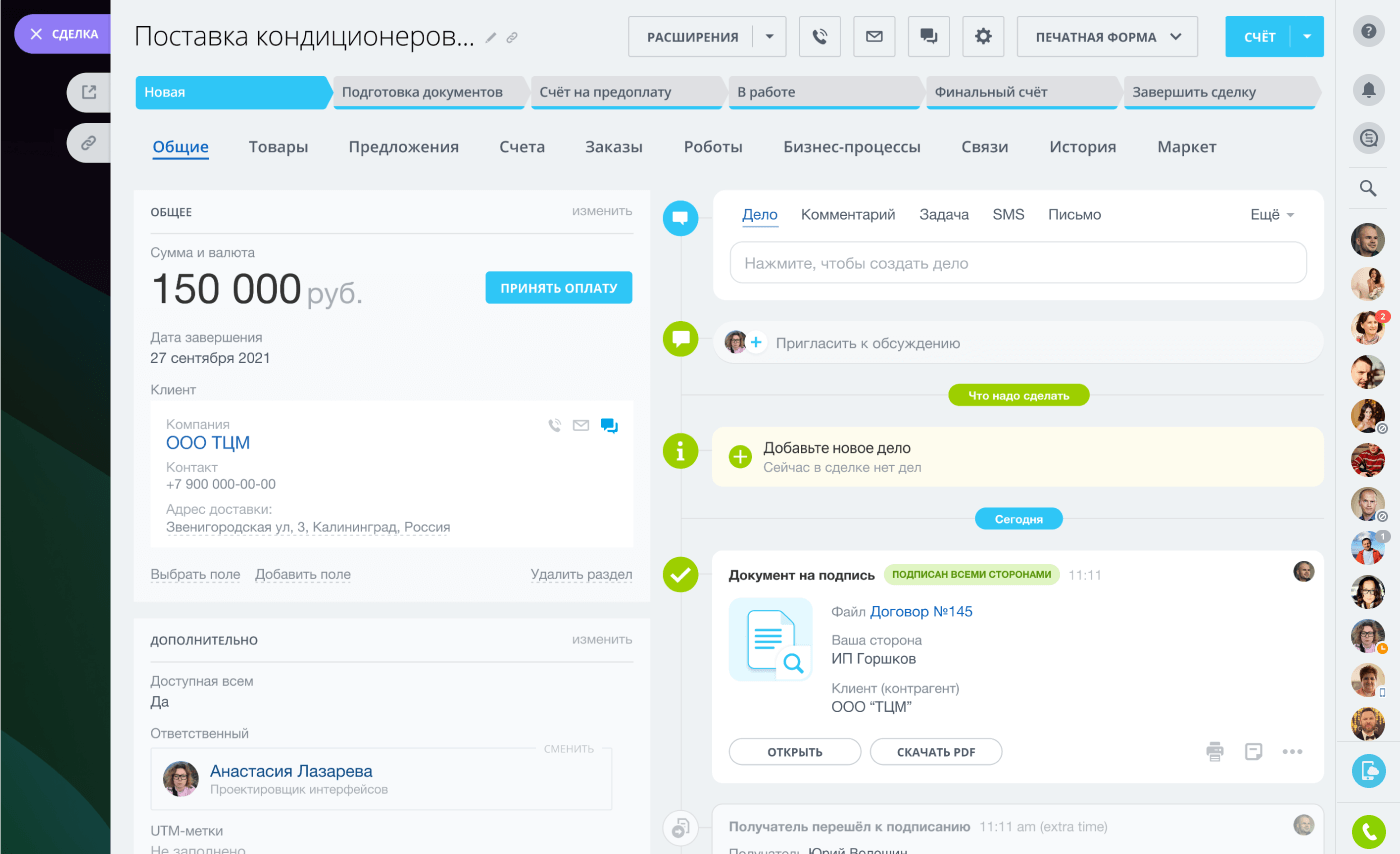Viewport: 1400px width, 854px height.
Task: Expand the Расширения dropdown arrow
Action: pos(769,37)
